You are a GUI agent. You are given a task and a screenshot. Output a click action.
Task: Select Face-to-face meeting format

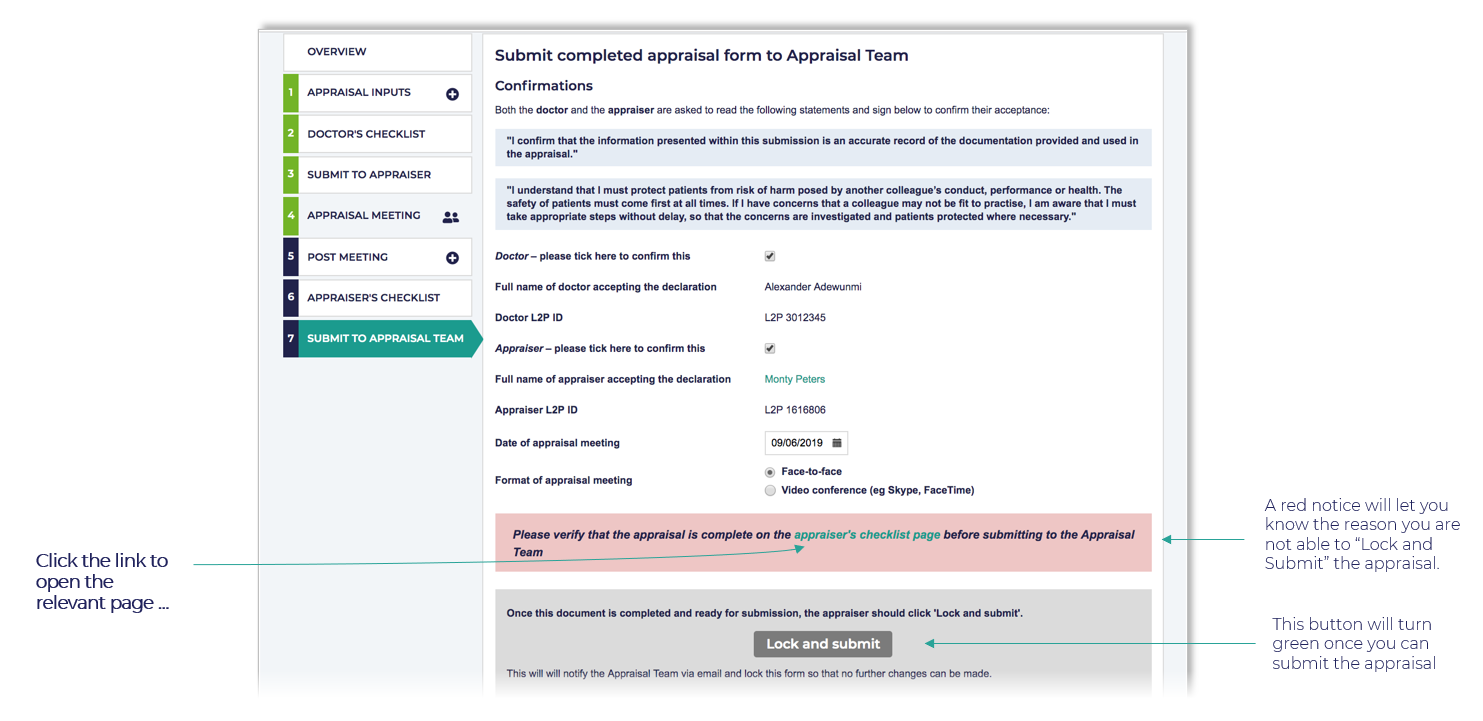coord(770,472)
